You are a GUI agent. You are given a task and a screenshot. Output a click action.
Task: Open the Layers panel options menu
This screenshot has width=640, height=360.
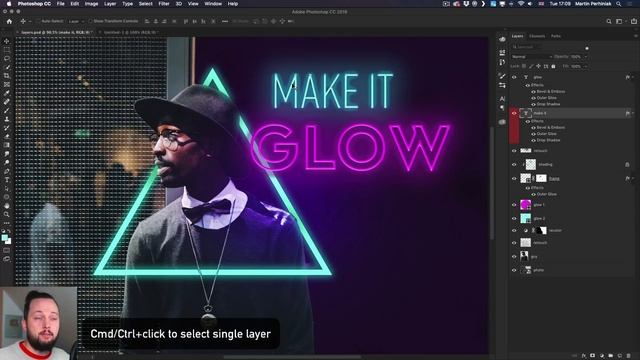[x=636, y=36]
